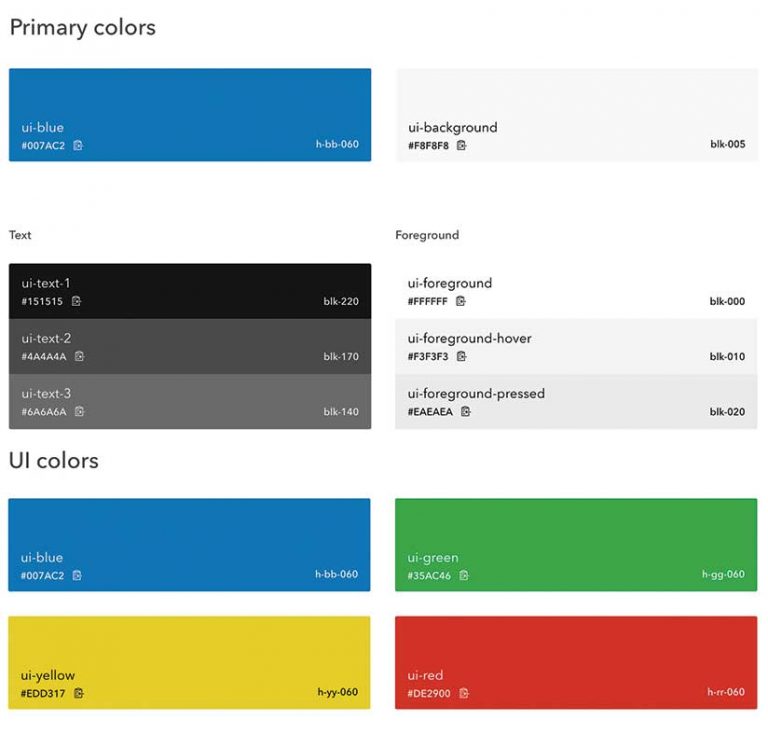
Task: Click the copy icon next to #F3F3F3
Action: tap(462, 356)
